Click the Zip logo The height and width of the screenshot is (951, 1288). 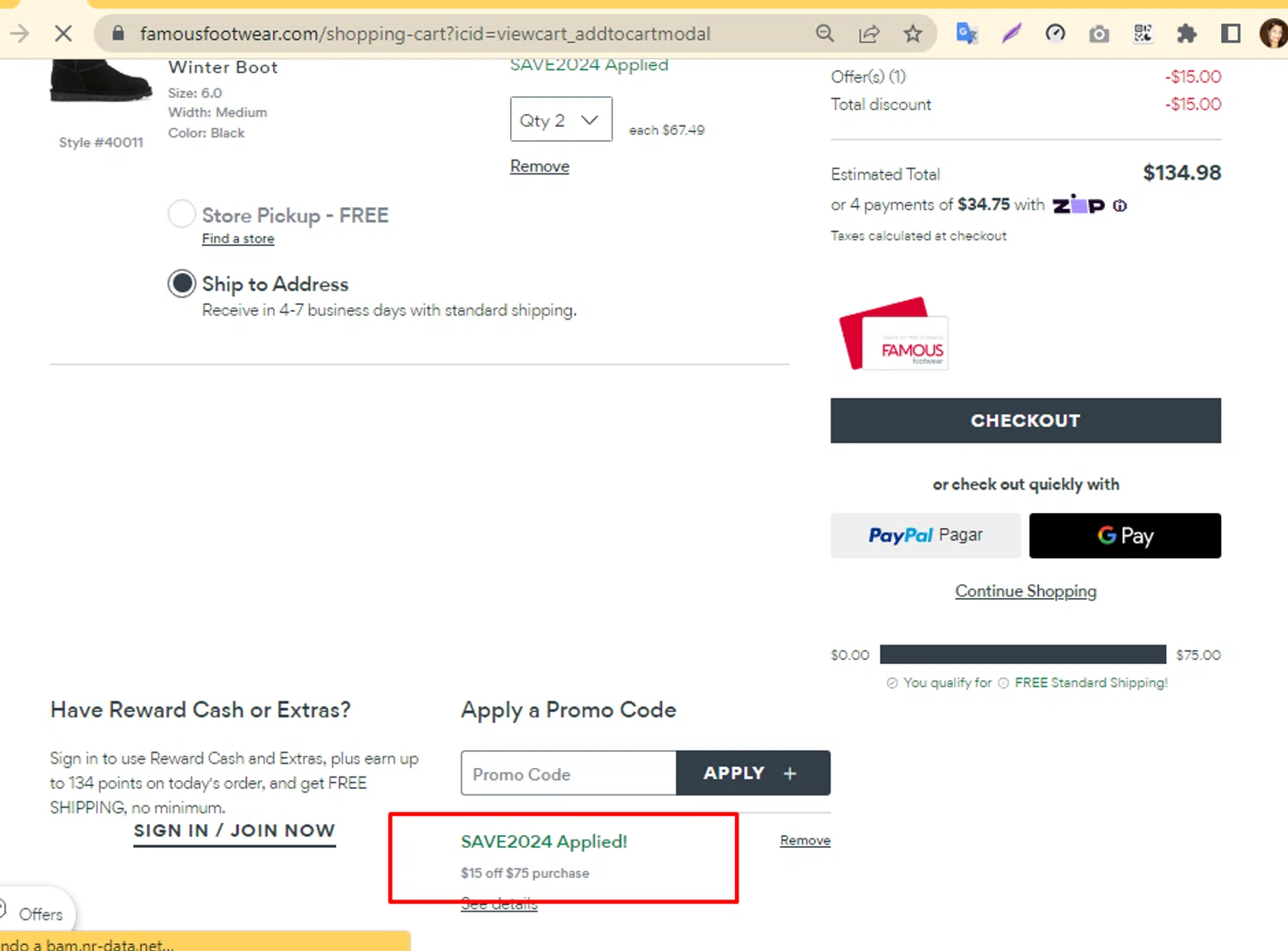click(x=1078, y=204)
